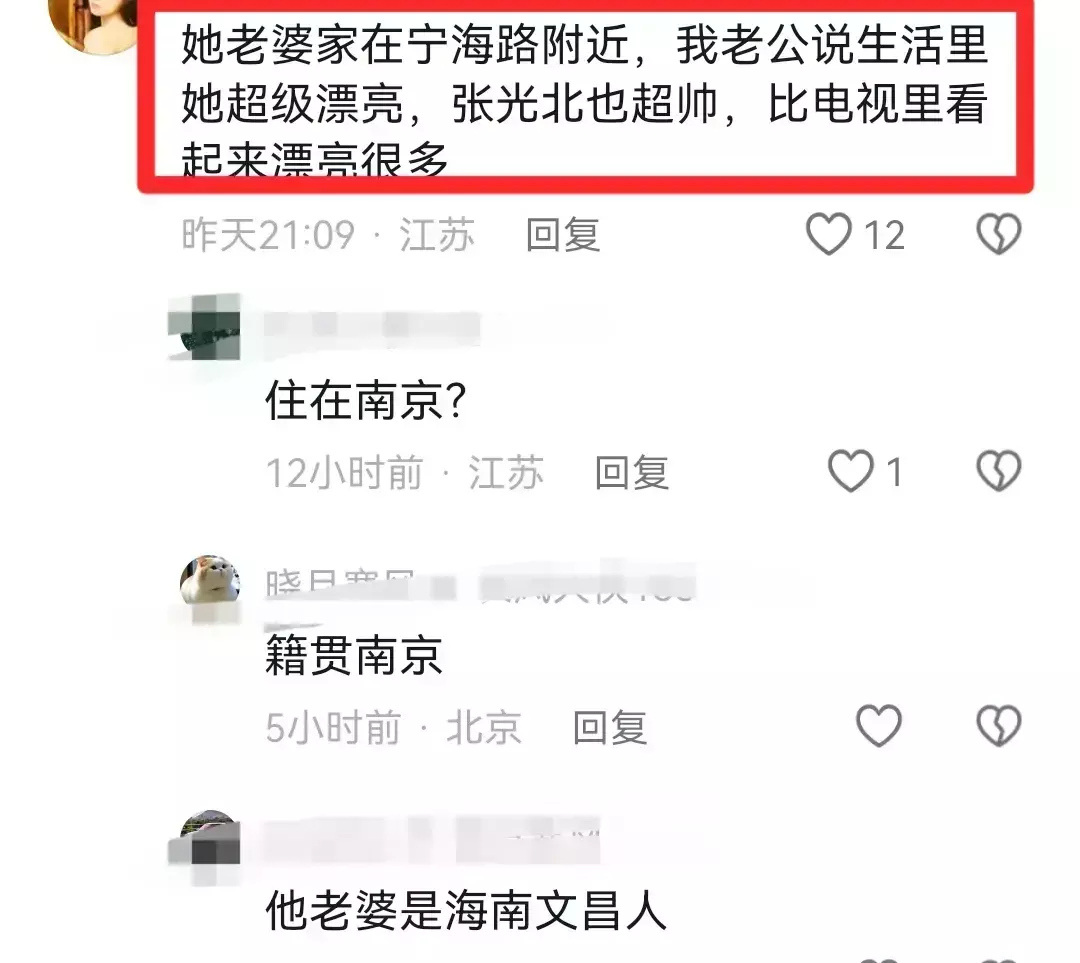Dislike the 住在南京? reply

pyautogui.click(x=999, y=471)
